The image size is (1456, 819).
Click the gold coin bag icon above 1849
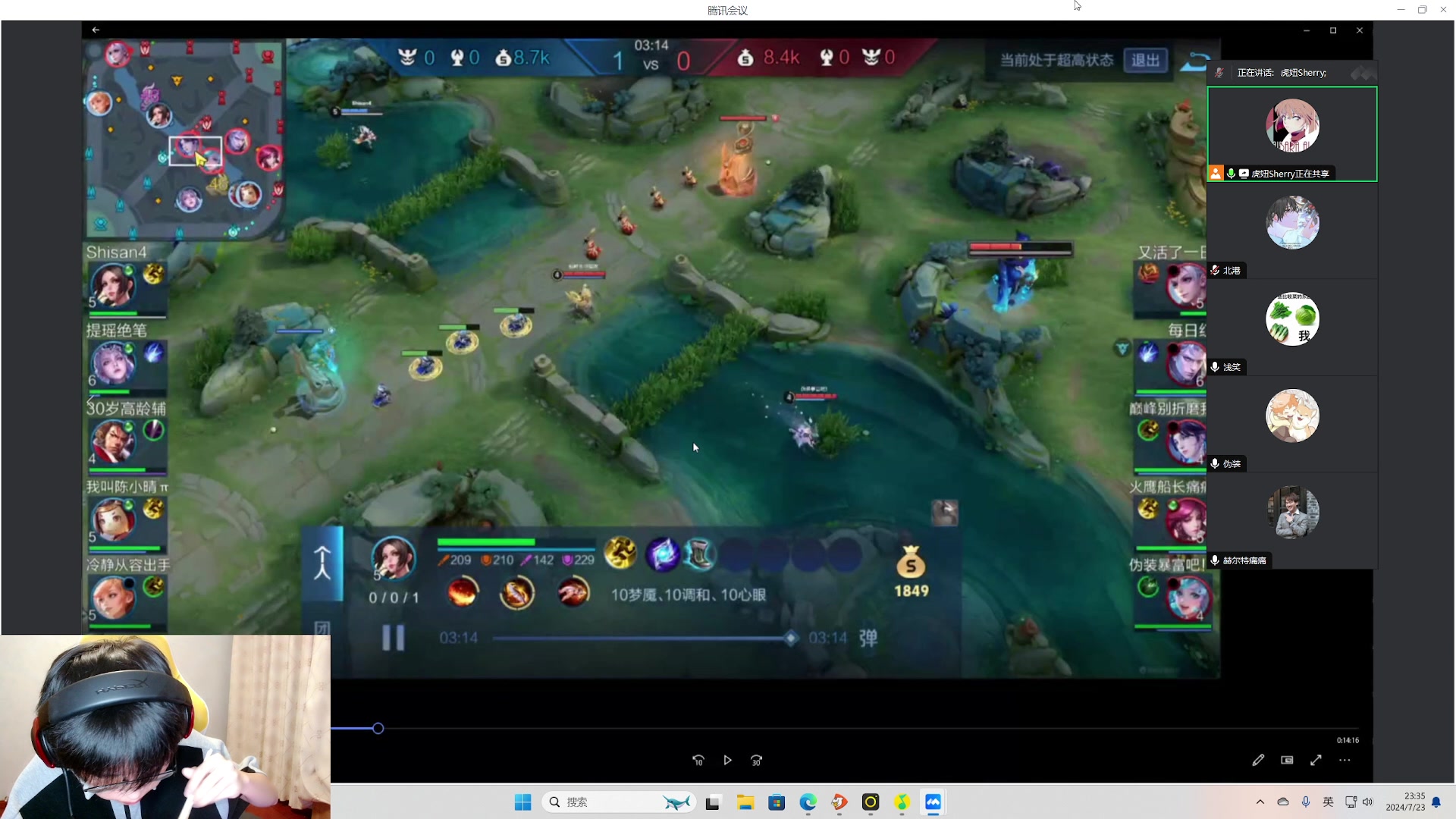coord(911,563)
